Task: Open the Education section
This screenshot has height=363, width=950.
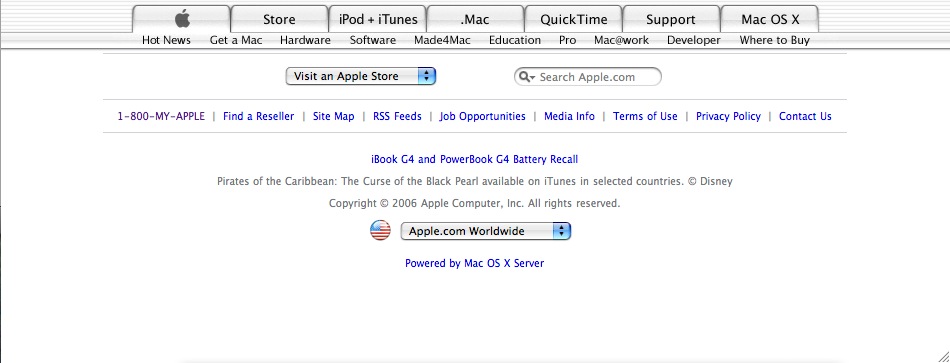Action: point(515,40)
